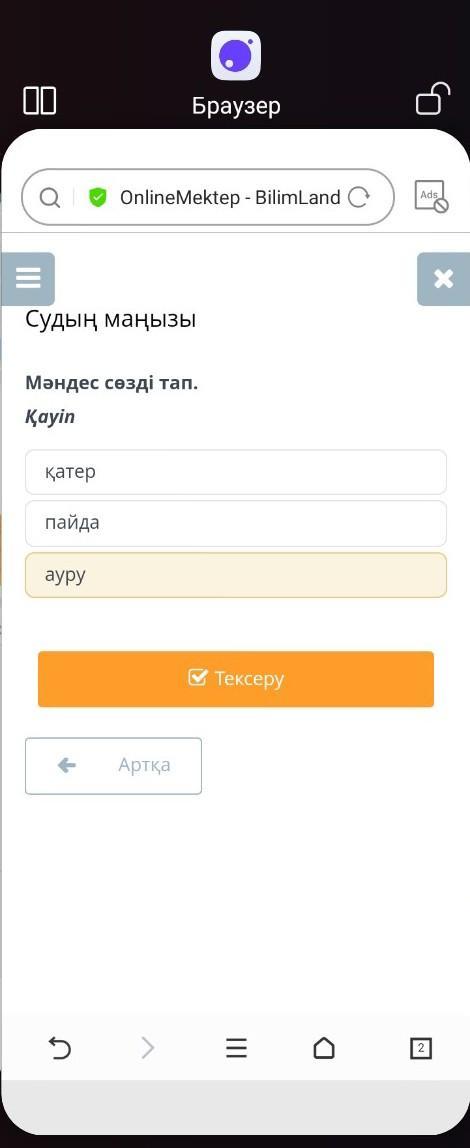Tap the unlock padlock icon
470x1148 pixels.
(x=433, y=99)
